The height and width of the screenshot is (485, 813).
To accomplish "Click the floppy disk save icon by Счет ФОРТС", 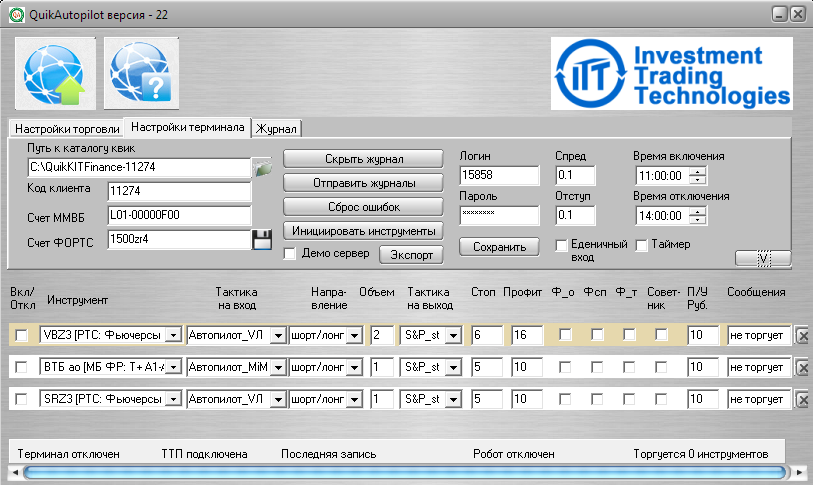I will pos(262,240).
